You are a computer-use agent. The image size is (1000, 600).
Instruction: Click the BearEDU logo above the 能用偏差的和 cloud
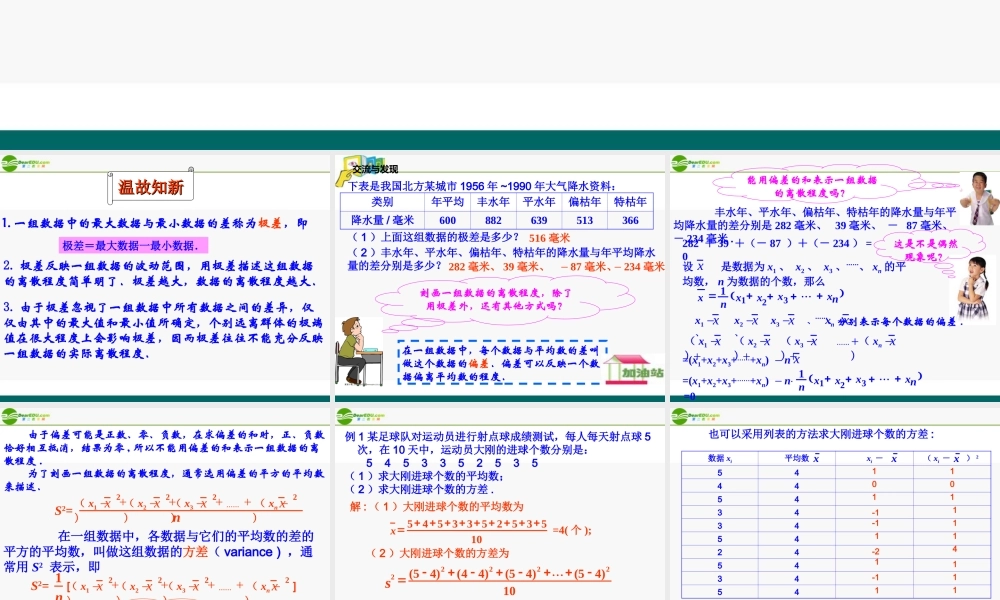(x=695, y=163)
